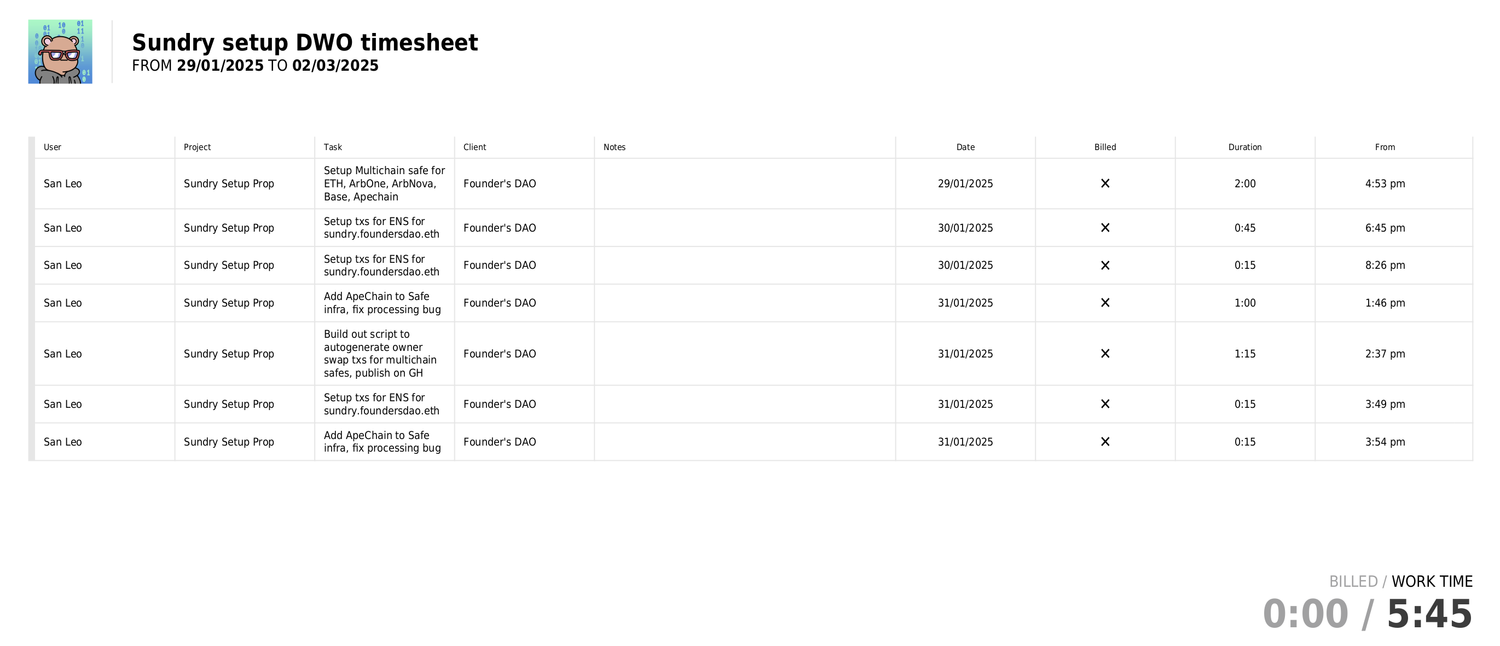The width and height of the screenshot is (1500, 646).
Task: Toggle billed status for the 3:49 pm entry
Action: point(1105,404)
